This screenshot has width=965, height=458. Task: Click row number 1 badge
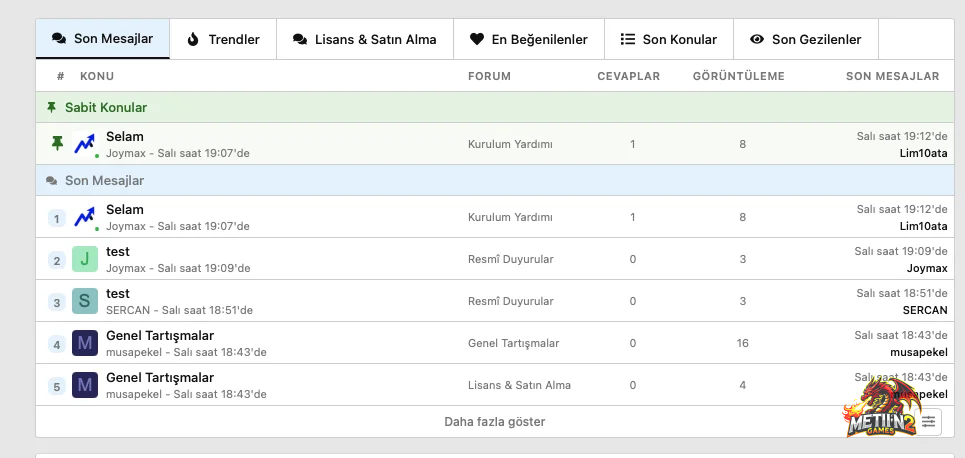point(57,219)
